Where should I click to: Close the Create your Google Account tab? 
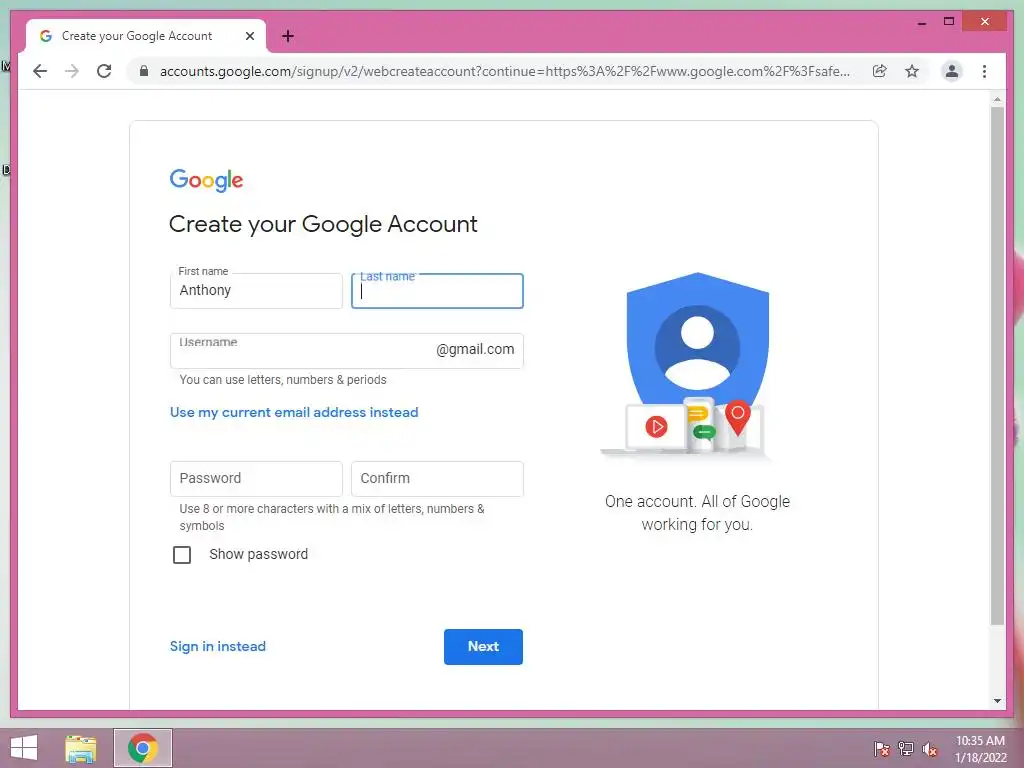click(249, 36)
